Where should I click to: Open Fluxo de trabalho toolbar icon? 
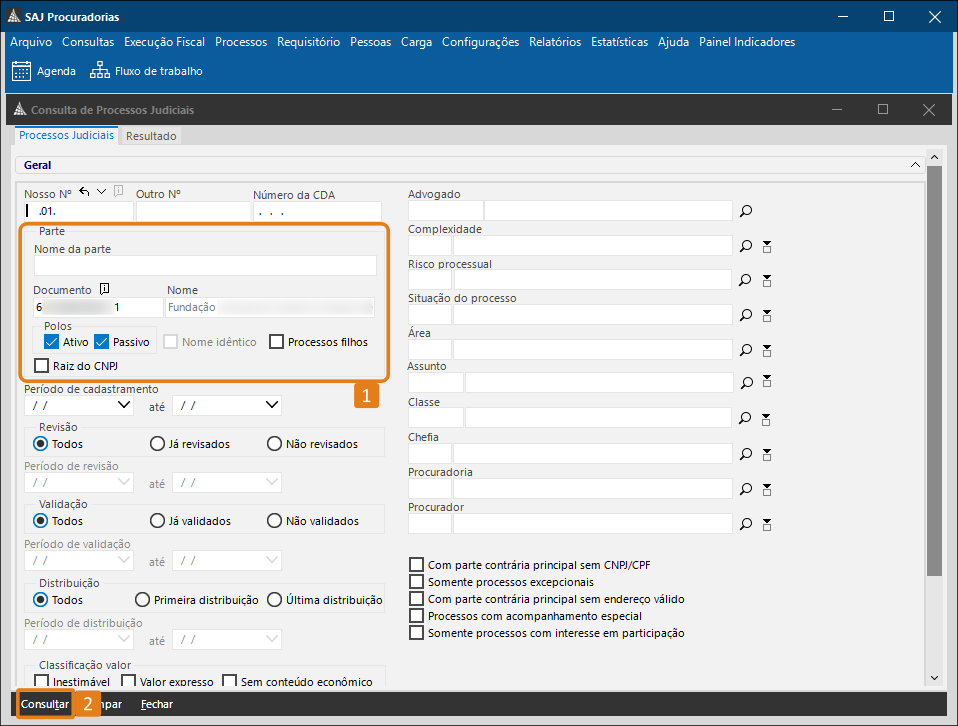pyautogui.click(x=100, y=71)
